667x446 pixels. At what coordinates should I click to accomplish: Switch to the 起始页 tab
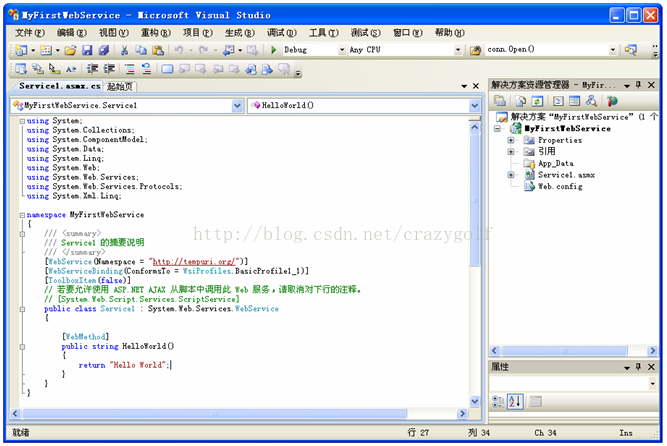pos(120,87)
